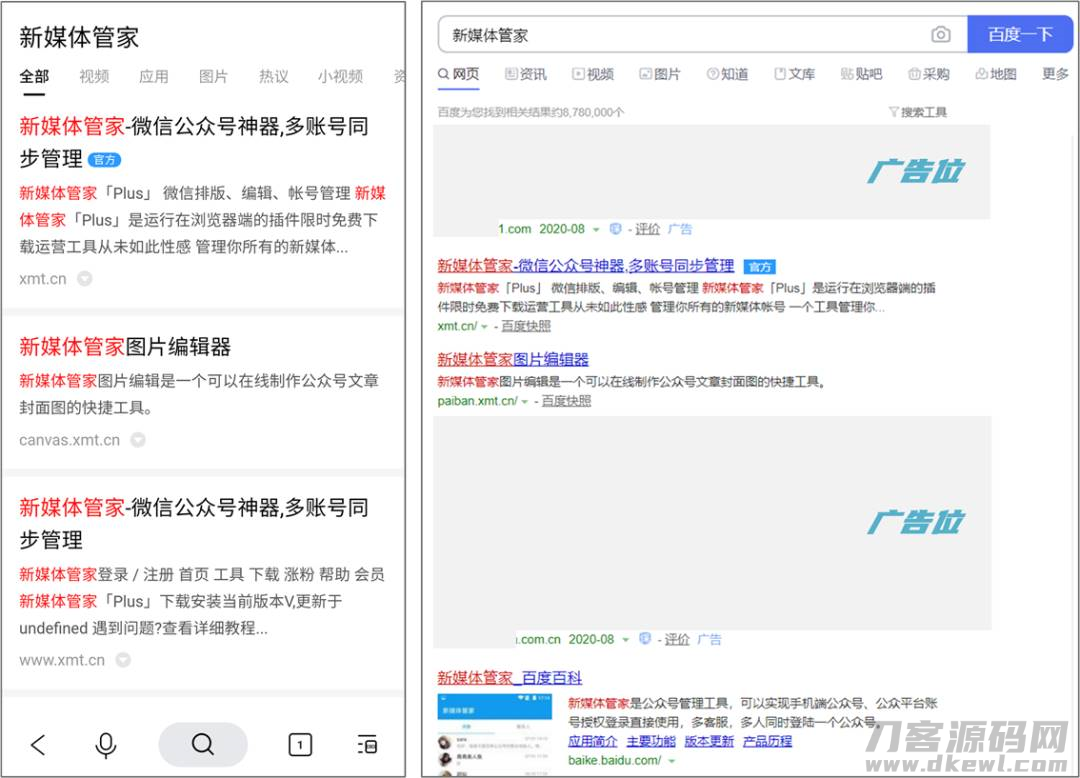1080x778 pixels.
Task: Click xmt.cn URL text in mobile result
Action: pos(43,279)
